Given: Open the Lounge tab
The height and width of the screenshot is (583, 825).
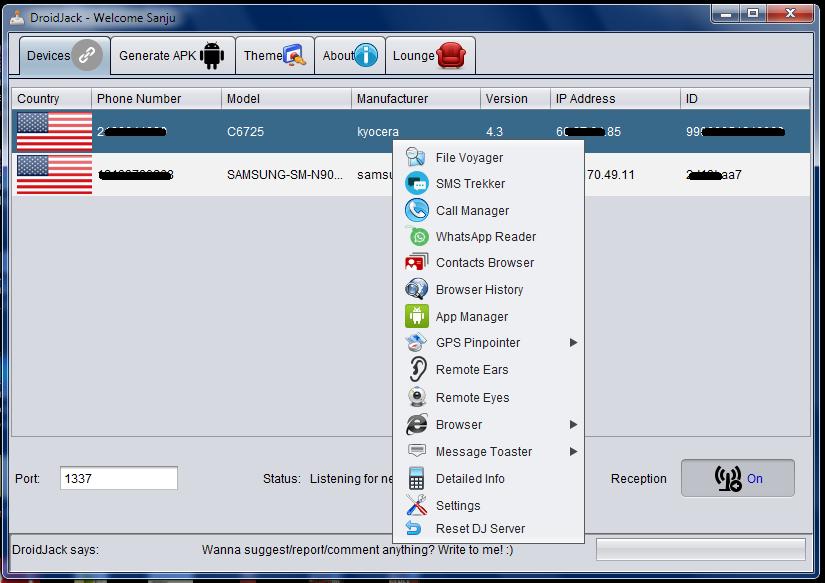Looking at the screenshot, I should click(x=428, y=56).
